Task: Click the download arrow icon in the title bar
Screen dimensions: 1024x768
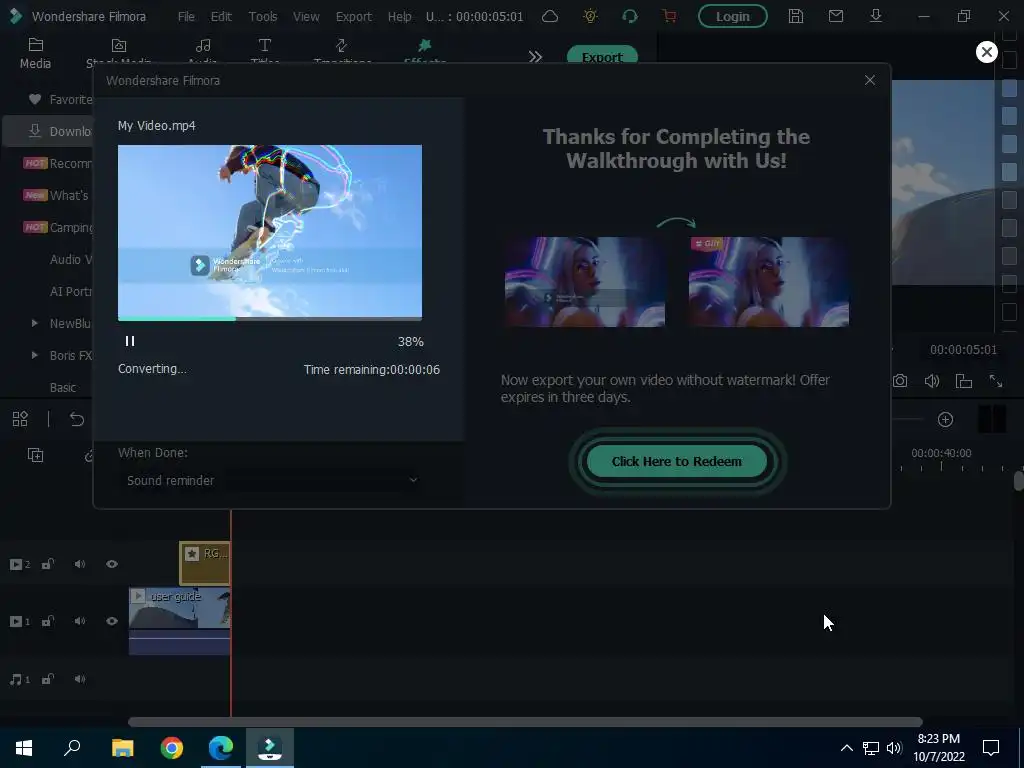Action: [876, 16]
